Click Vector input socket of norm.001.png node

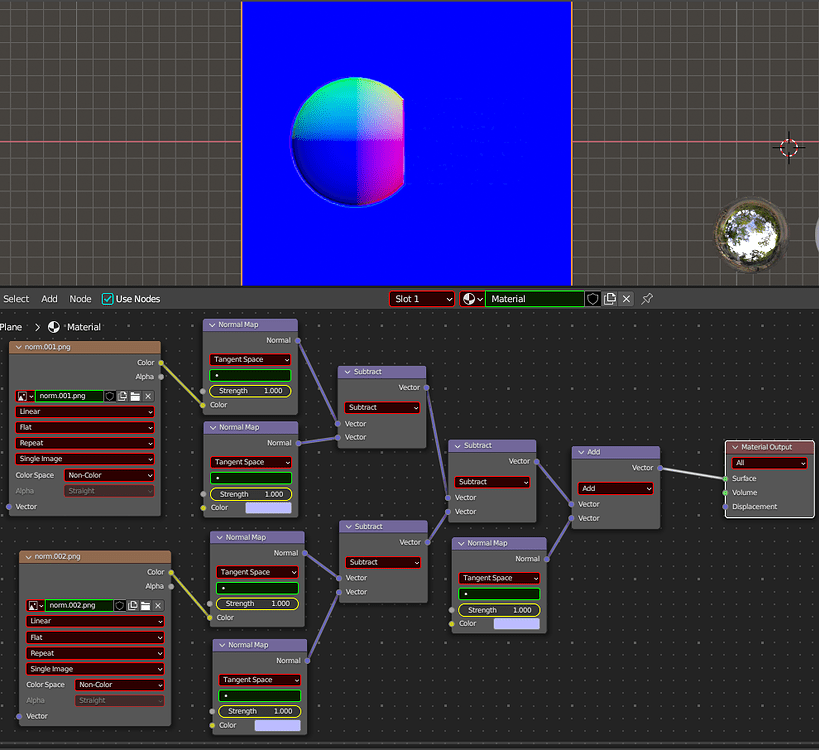click(9, 507)
